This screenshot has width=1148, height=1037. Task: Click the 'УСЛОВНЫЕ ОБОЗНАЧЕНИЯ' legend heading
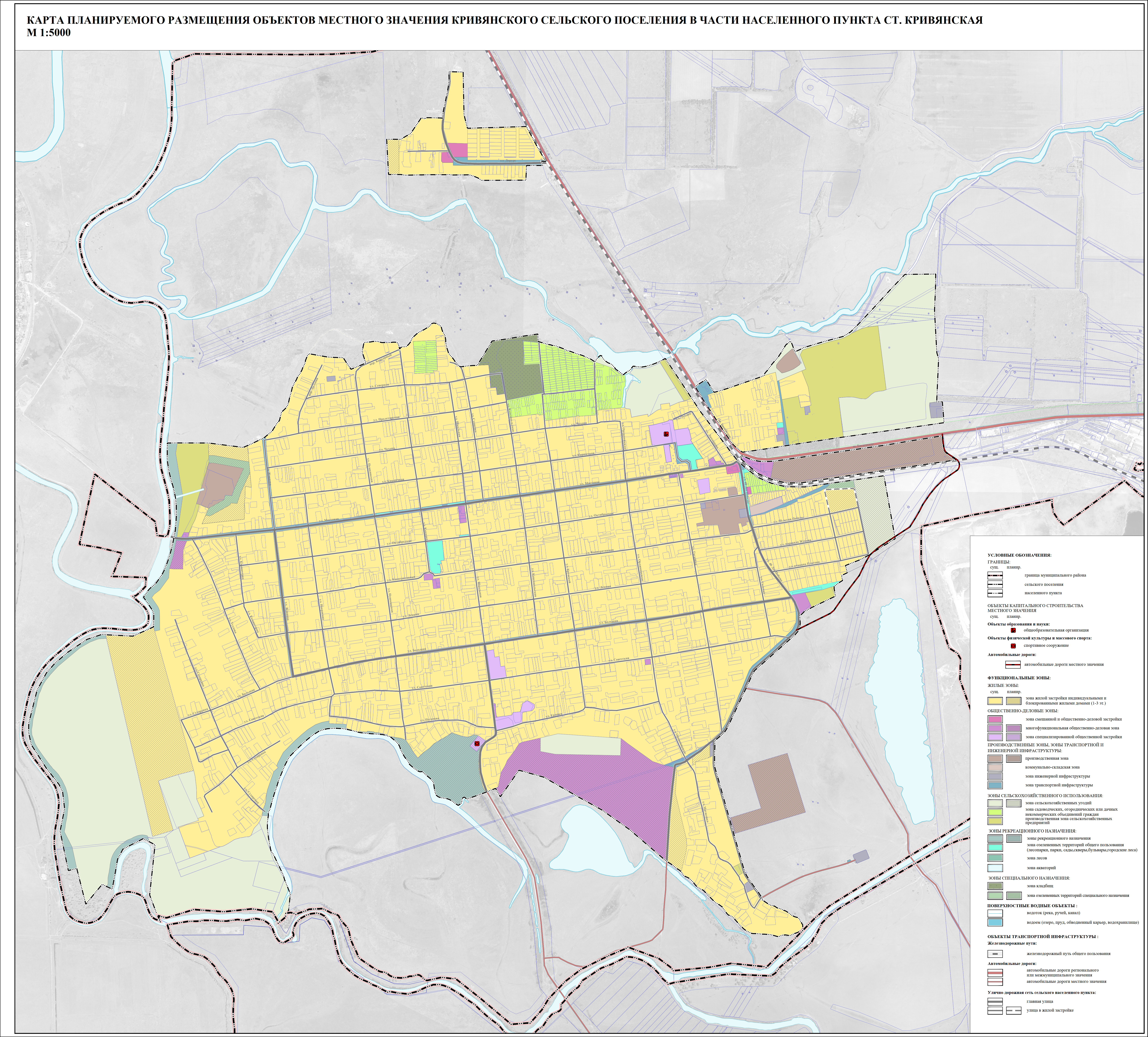tap(1019, 555)
